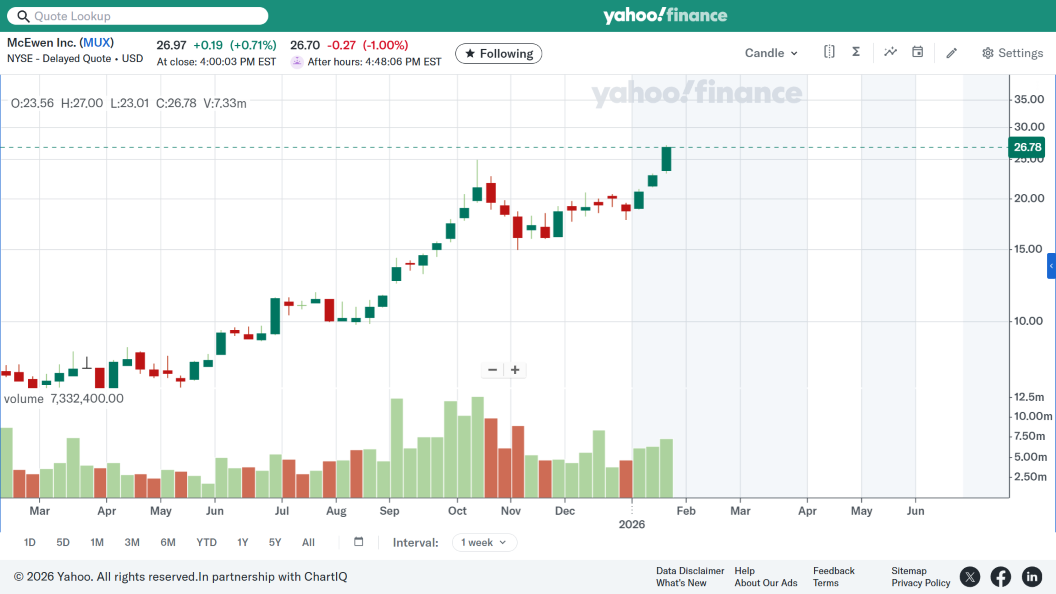Open the custom date range calendar
Screen dimensions: 1056x594
359,542
